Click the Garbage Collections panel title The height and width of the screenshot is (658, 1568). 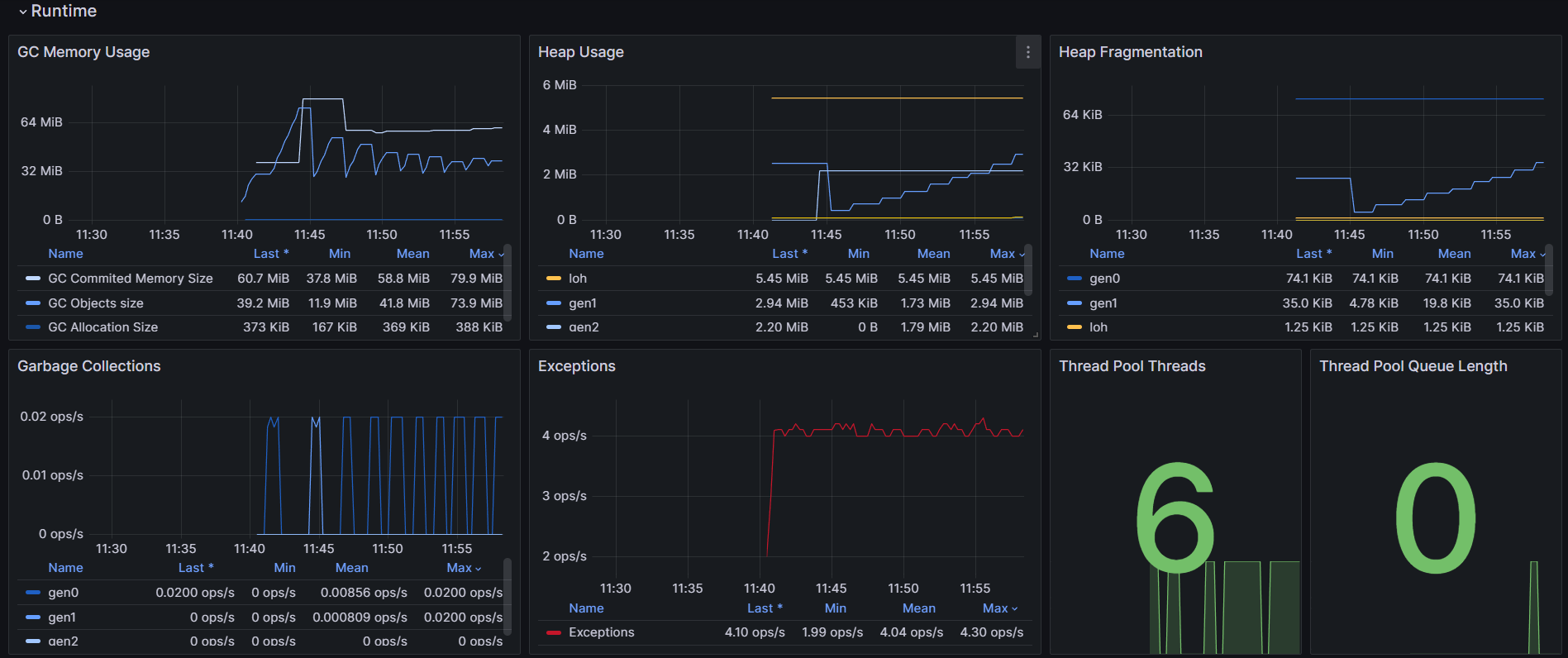[88, 366]
